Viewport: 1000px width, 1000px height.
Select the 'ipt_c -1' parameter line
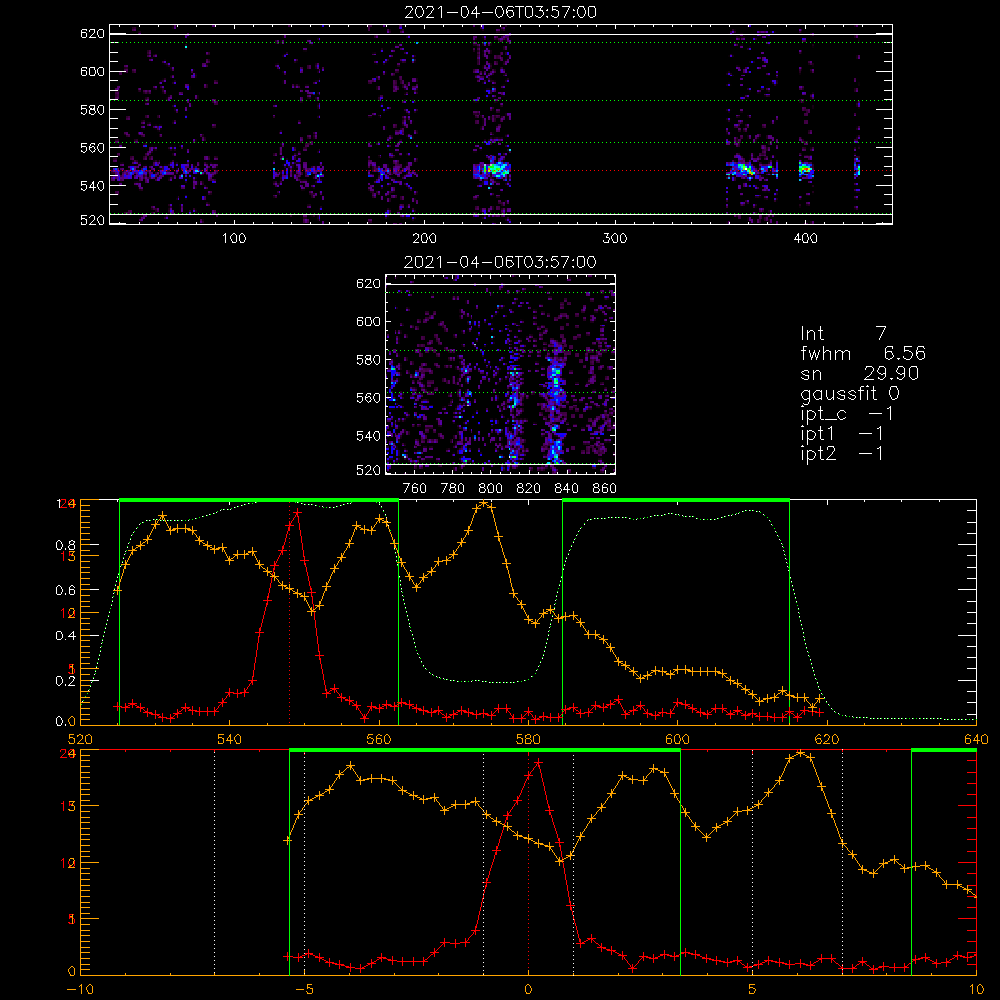(846, 414)
